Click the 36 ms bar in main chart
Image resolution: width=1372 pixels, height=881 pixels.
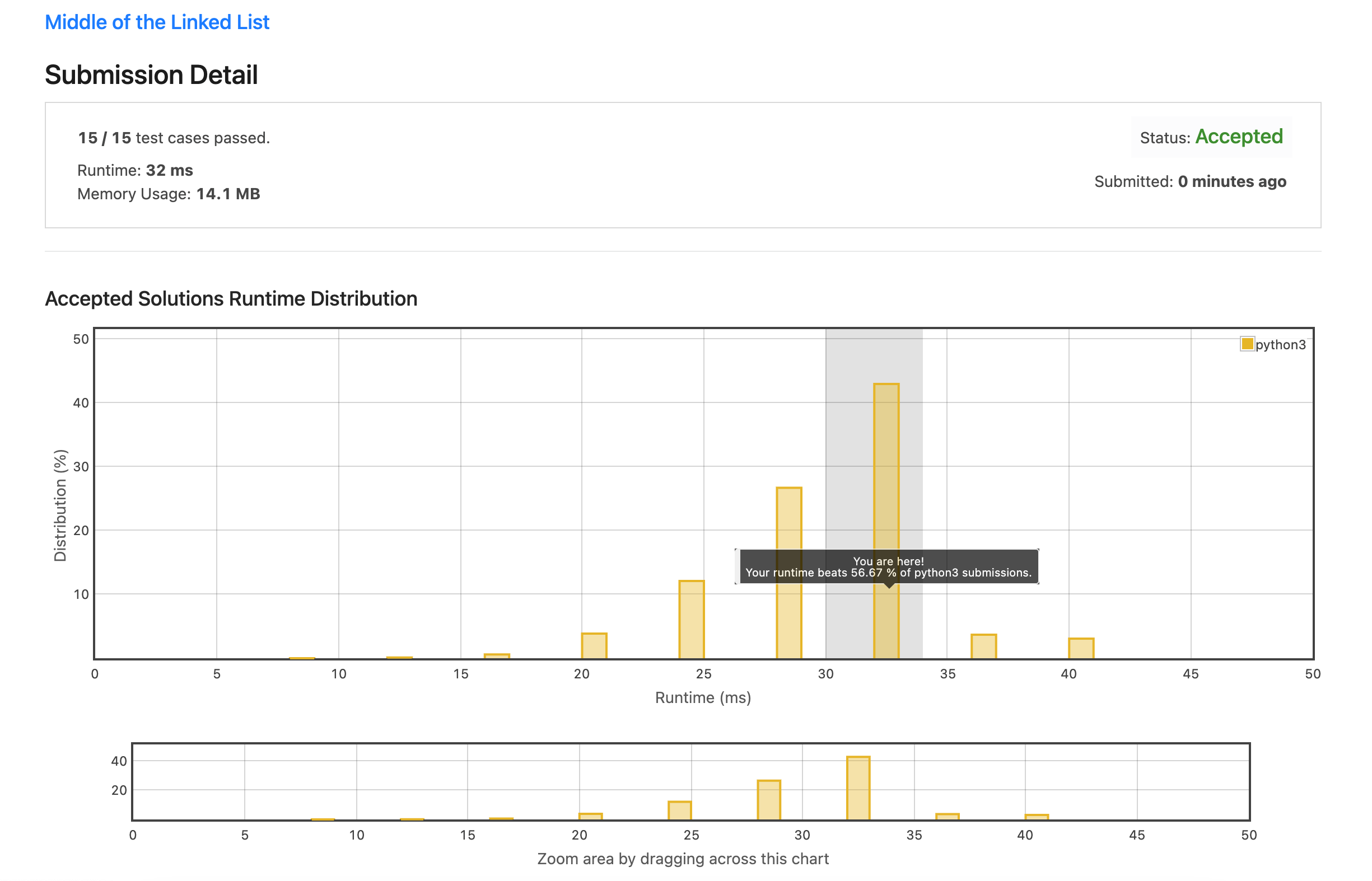983,646
